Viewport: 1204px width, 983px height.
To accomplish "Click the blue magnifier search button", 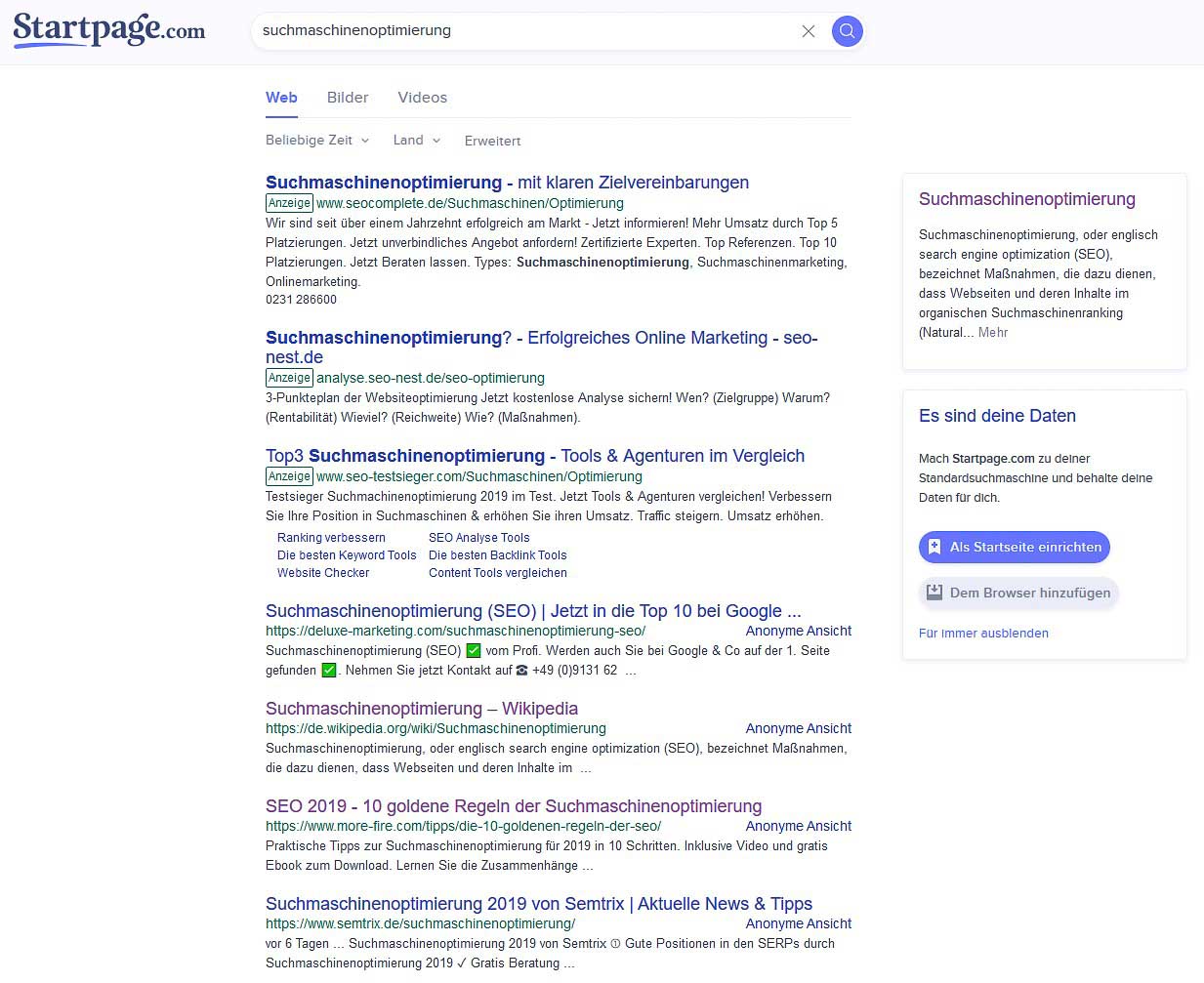I will pyautogui.click(x=848, y=31).
